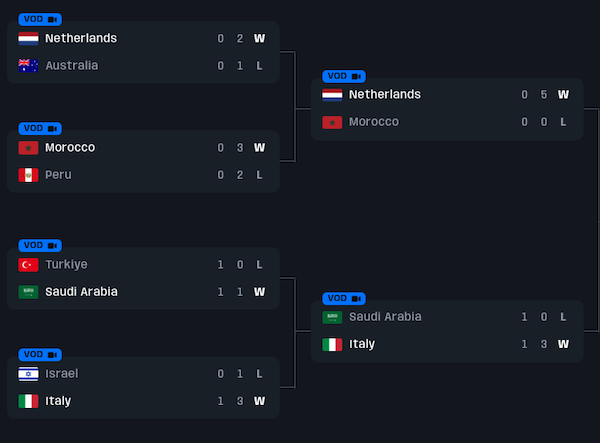Open VOD for Morocco vs Peru match
The height and width of the screenshot is (443, 600).
[x=40, y=128]
